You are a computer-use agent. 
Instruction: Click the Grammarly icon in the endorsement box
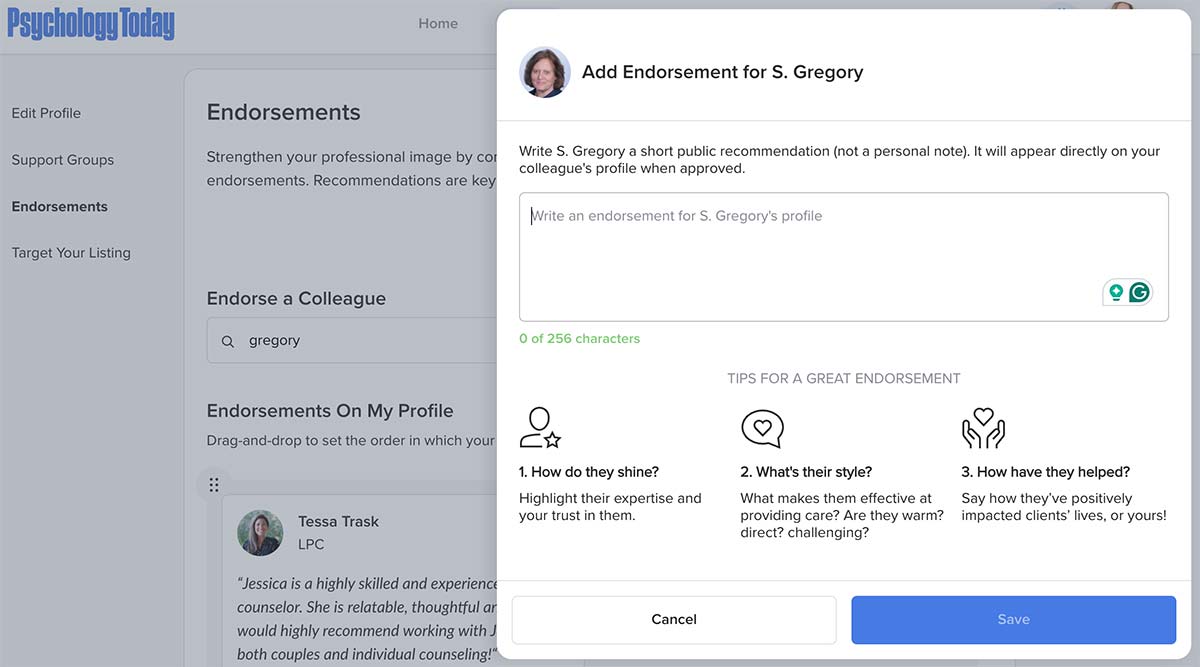click(1140, 292)
